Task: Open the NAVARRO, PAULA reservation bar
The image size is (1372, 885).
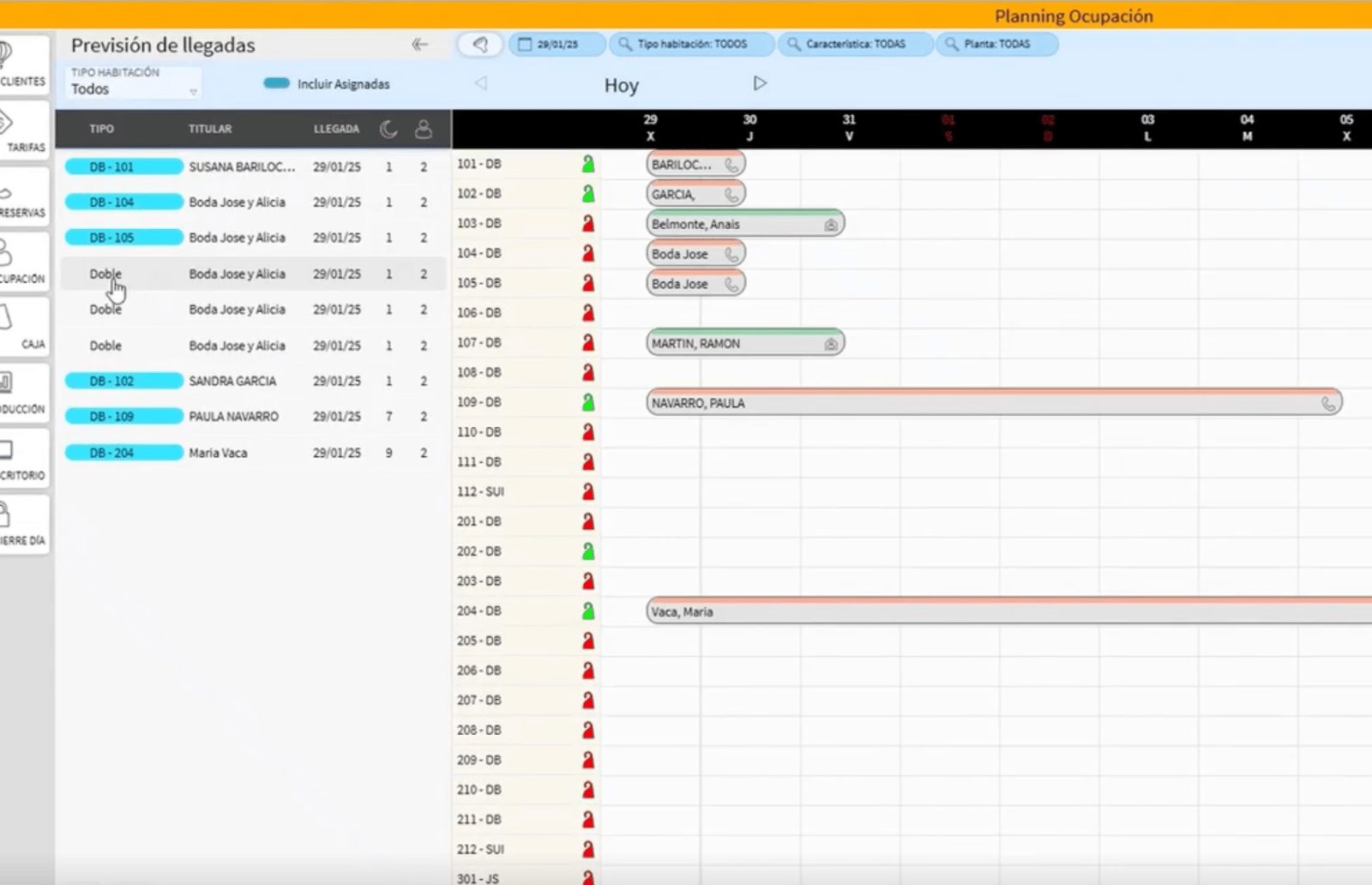Action: (994, 402)
